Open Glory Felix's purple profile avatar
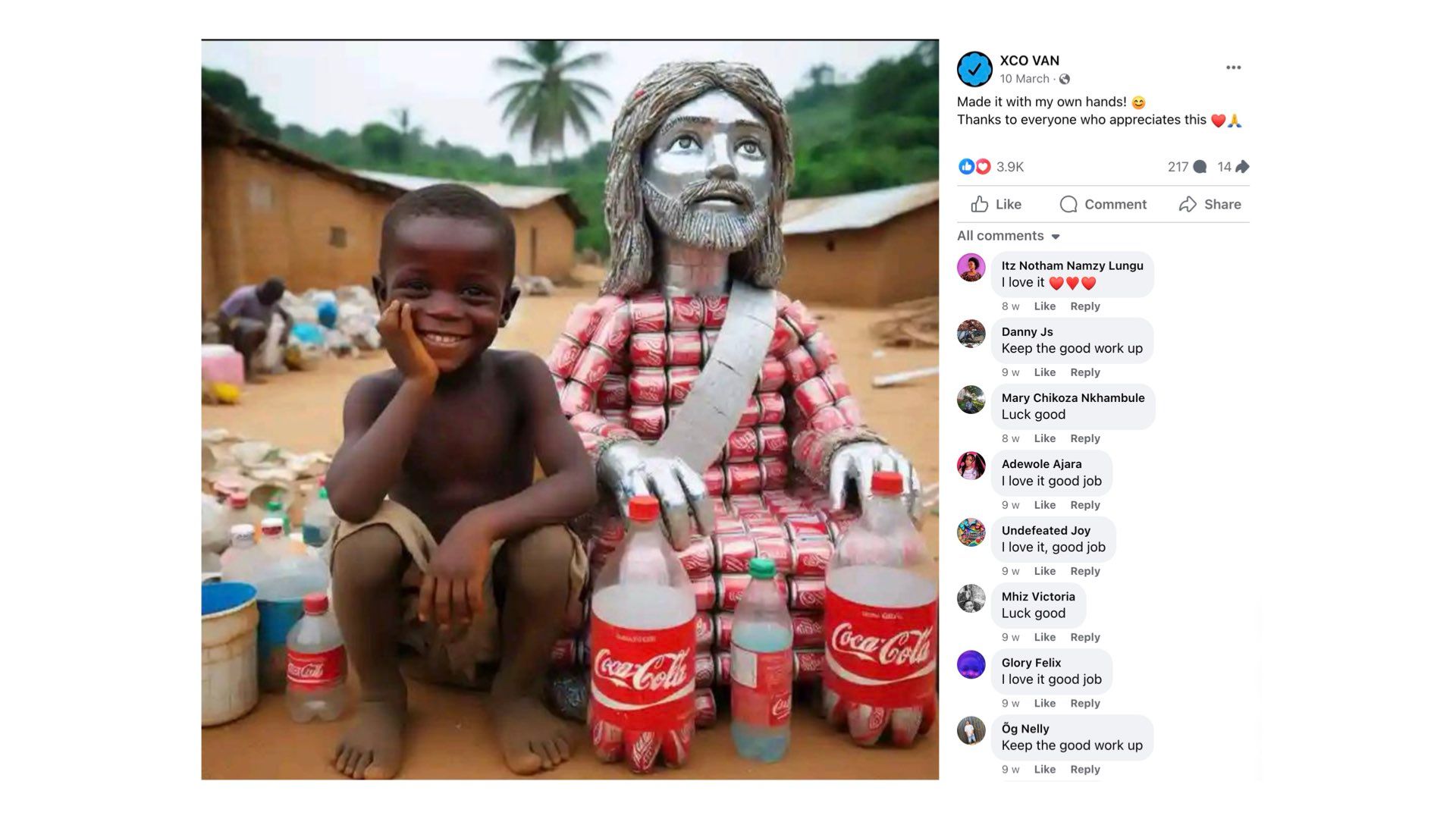 coord(971,664)
